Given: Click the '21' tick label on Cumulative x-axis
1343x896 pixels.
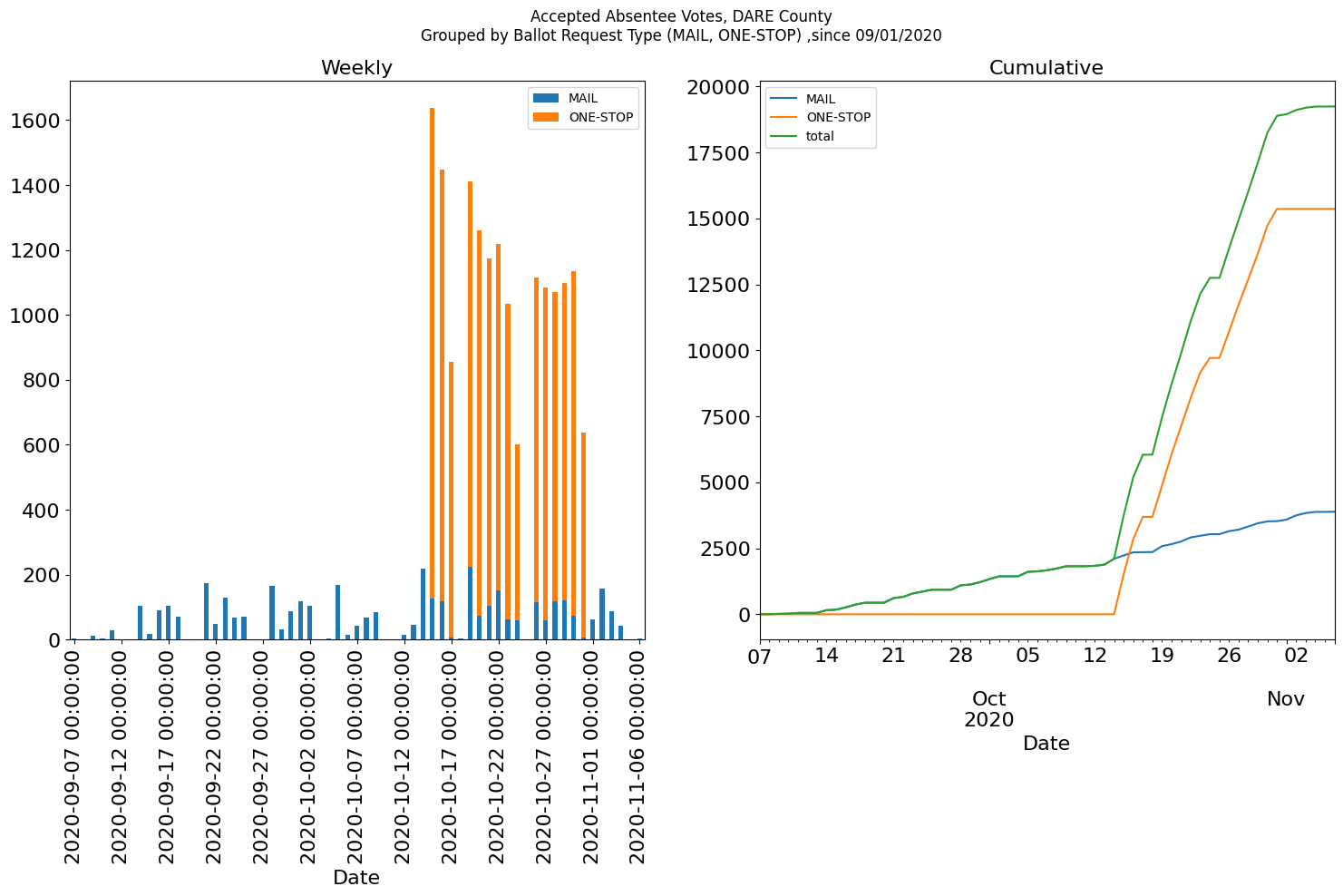Looking at the screenshot, I should tap(893, 656).
